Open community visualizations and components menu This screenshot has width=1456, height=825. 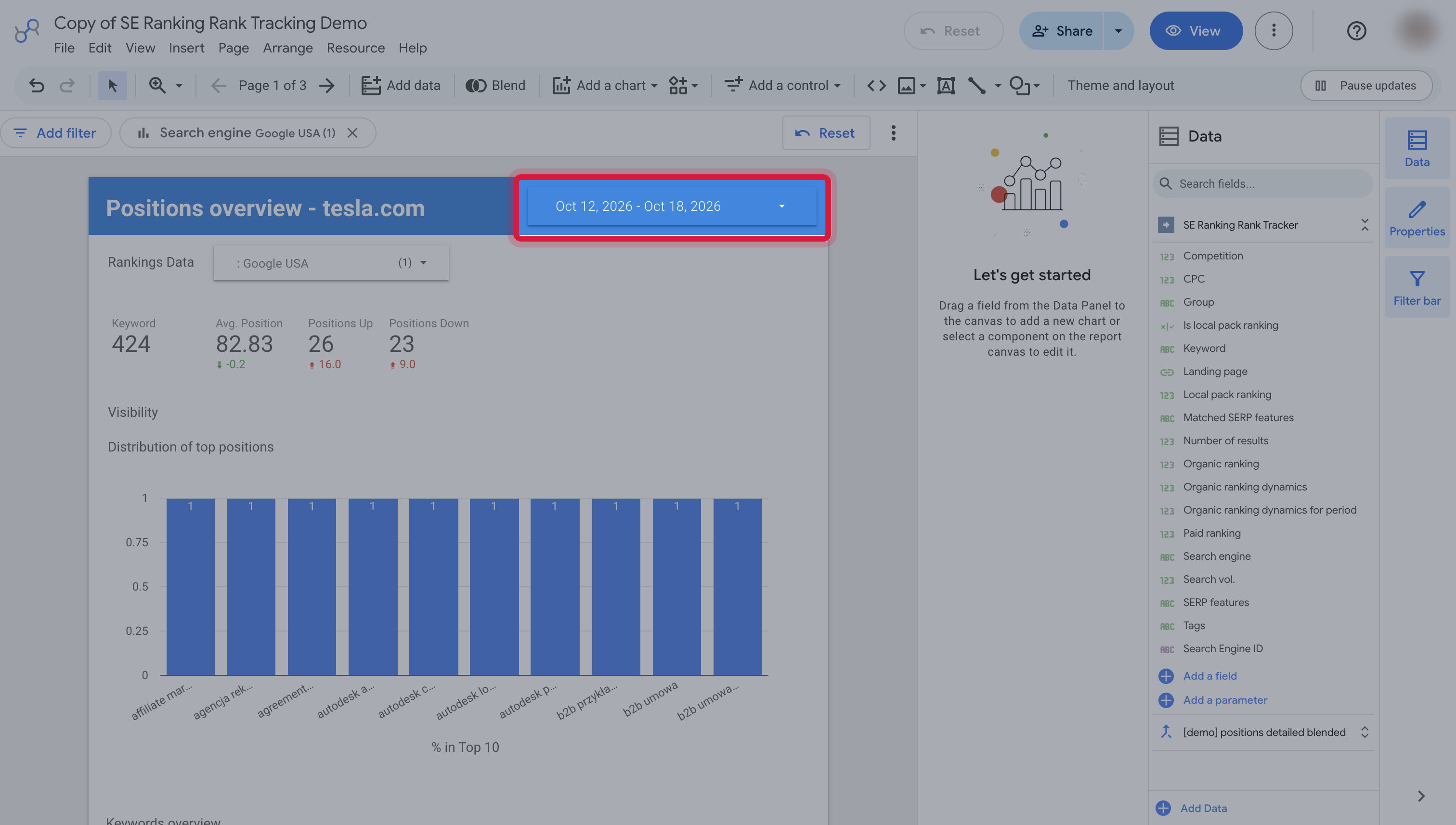[684, 86]
